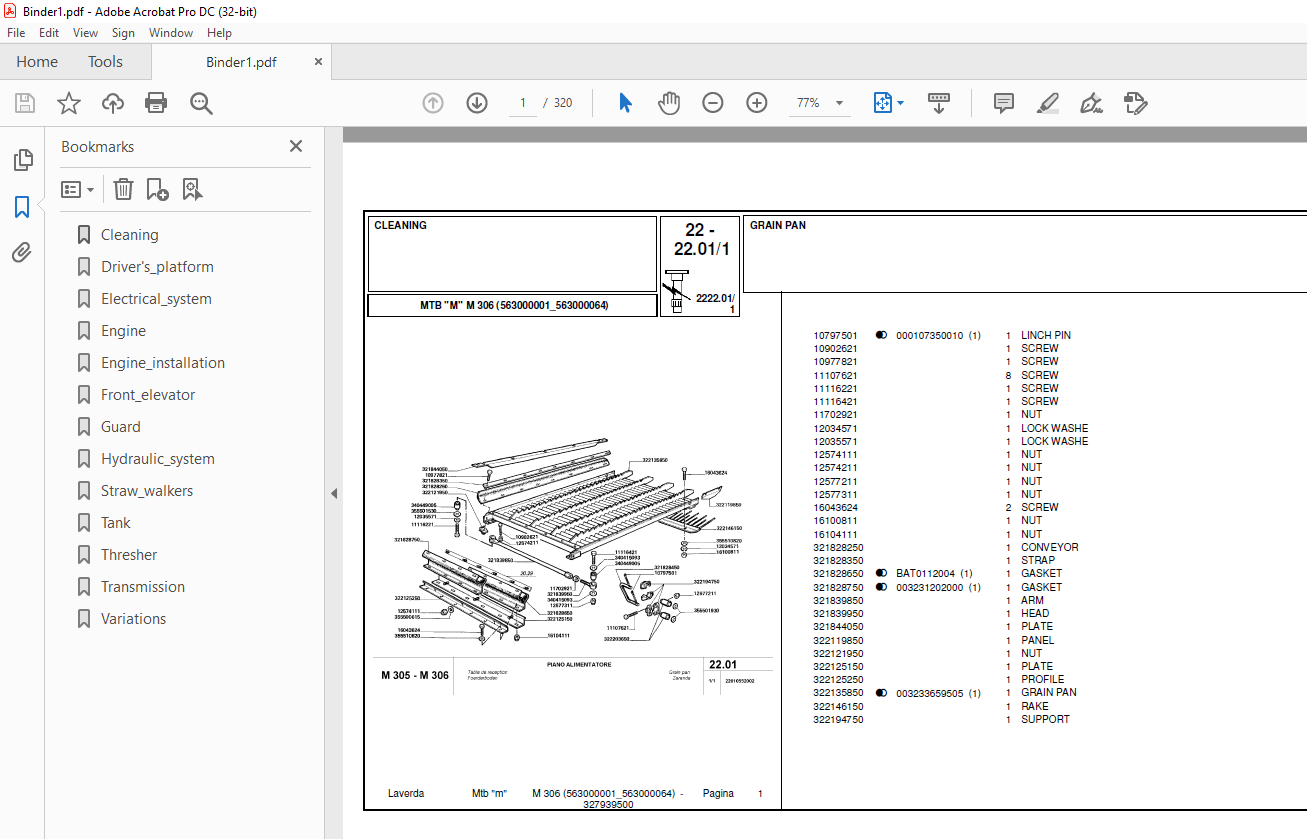Close the Binder1.pdf tab

tap(318, 62)
